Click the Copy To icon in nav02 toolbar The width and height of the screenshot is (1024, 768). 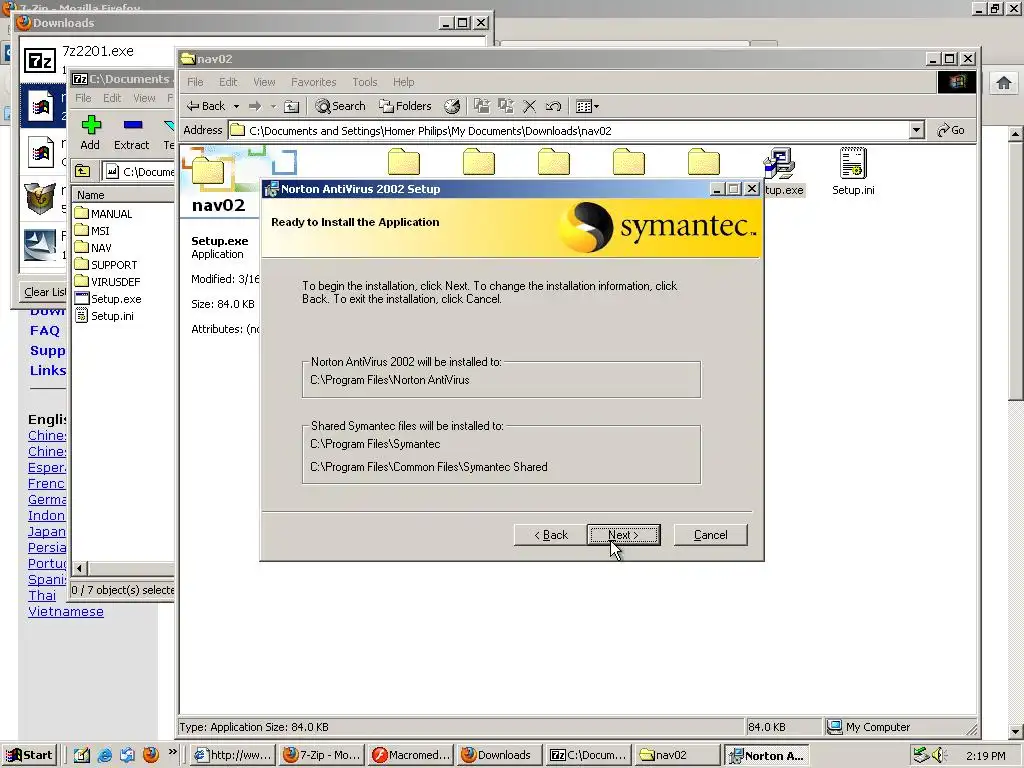[505, 106]
